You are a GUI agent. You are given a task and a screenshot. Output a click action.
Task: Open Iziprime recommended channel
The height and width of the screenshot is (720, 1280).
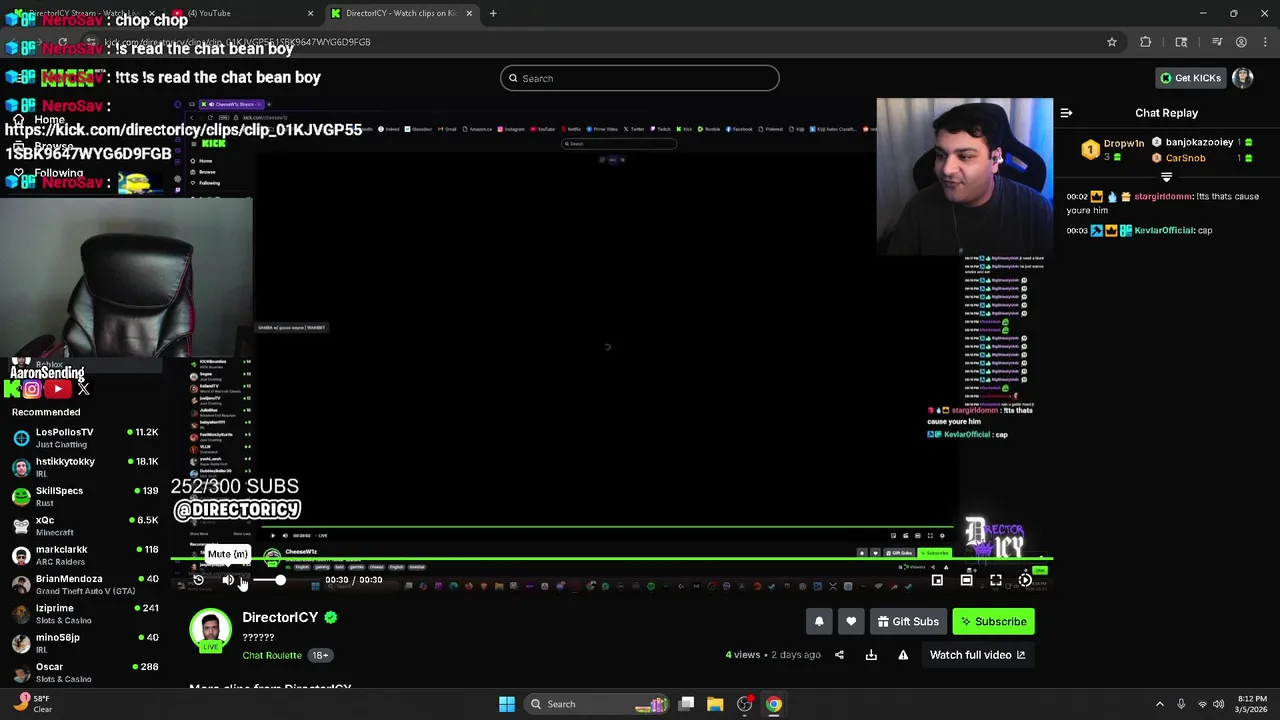tap(85, 614)
